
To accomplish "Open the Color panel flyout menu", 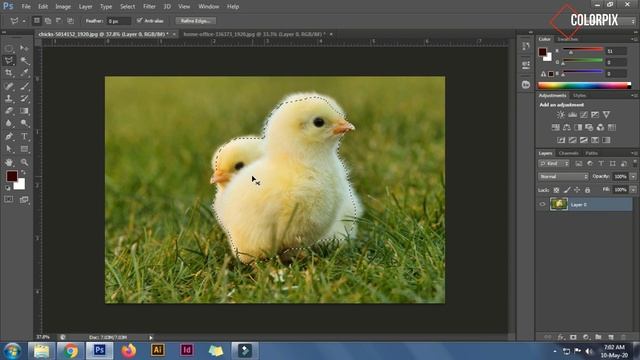I will [634, 39].
